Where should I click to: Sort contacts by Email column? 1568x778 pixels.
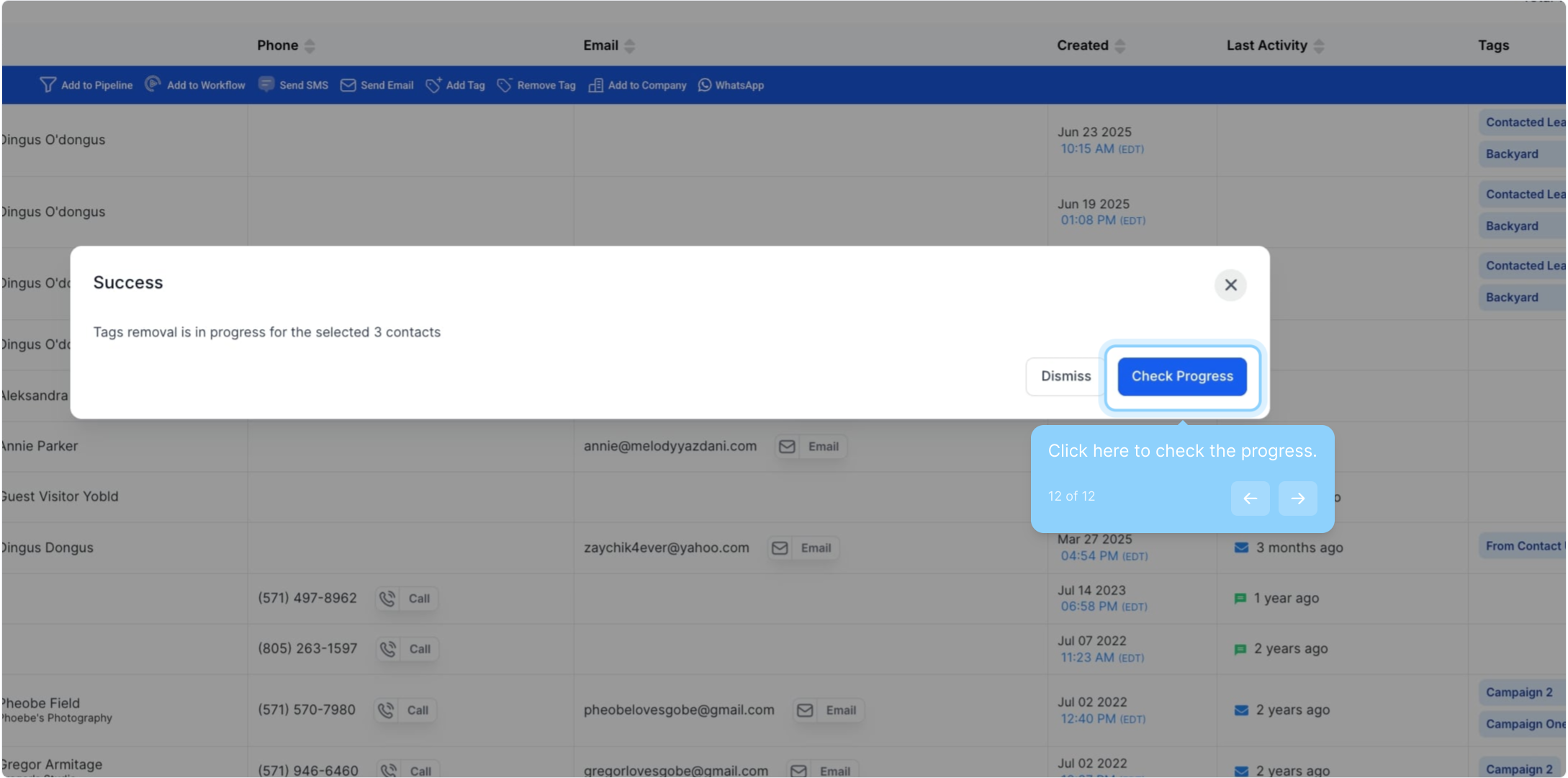(x=630, y=46)
